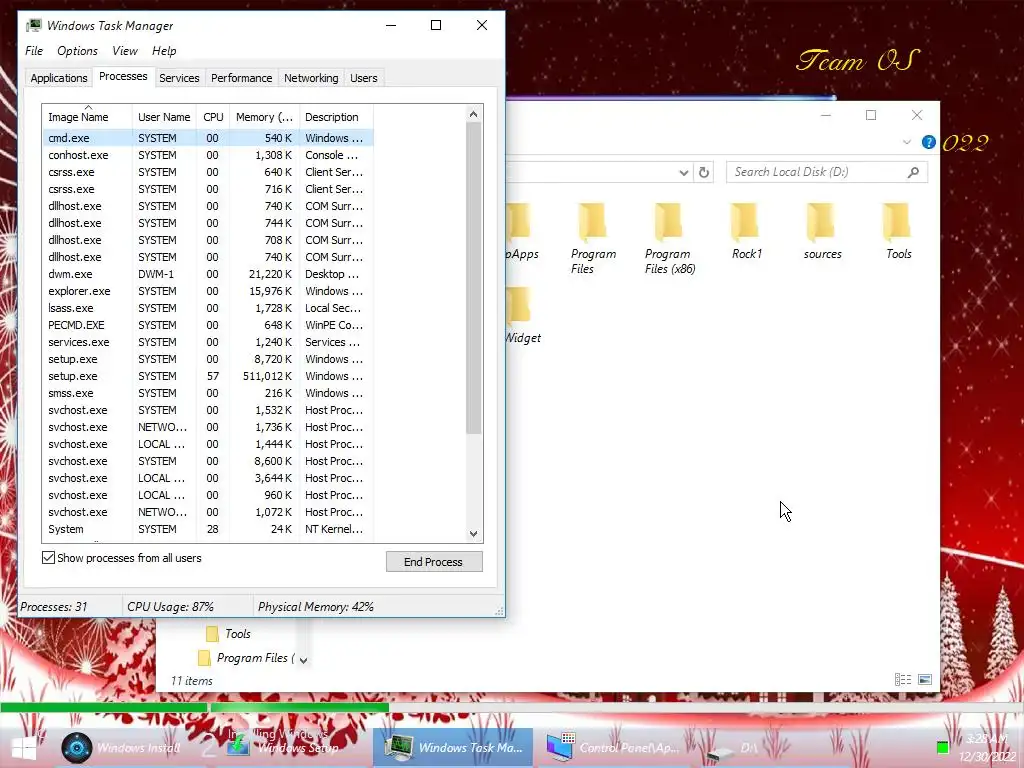Click the process list scroll up arrow
This screenshot has width=1024, height=768.
tap(473, 114)
